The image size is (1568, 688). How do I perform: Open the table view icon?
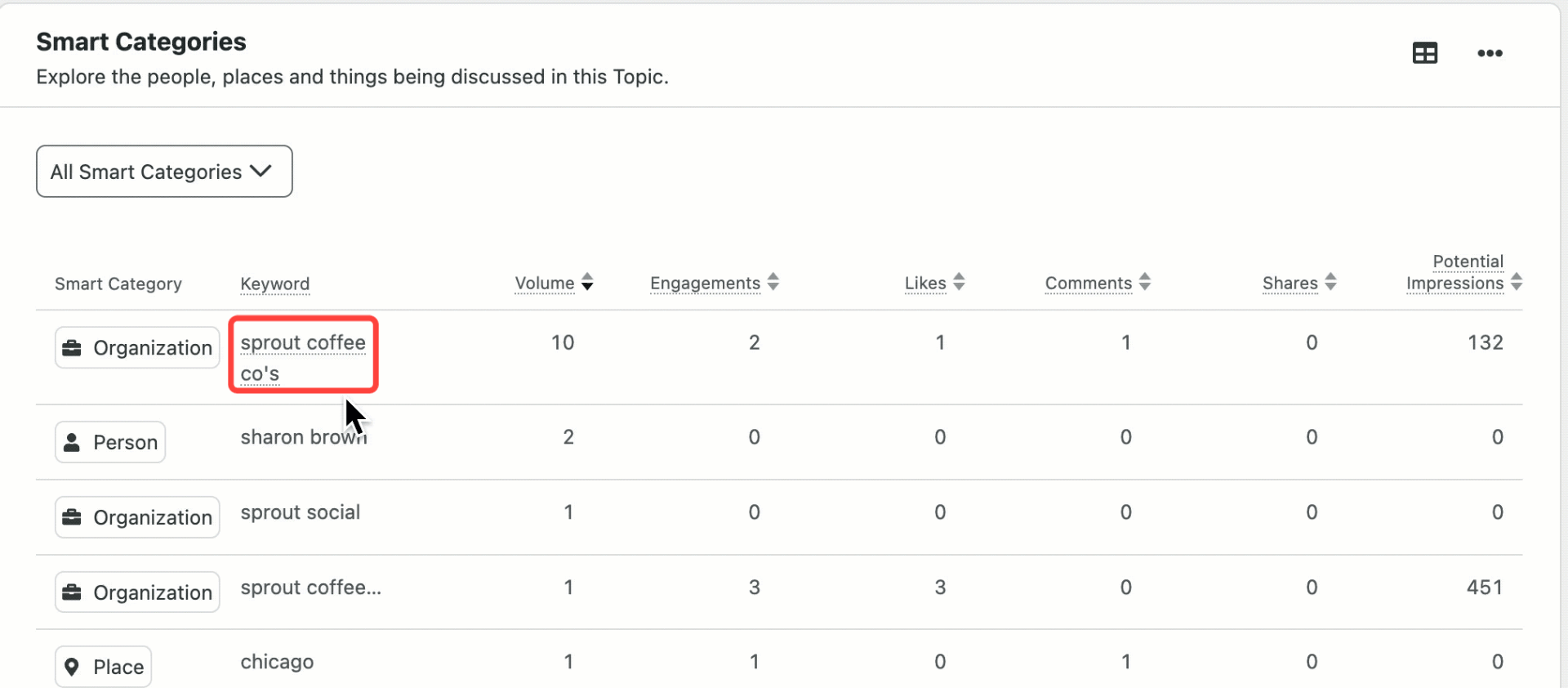click(1425, 53)
